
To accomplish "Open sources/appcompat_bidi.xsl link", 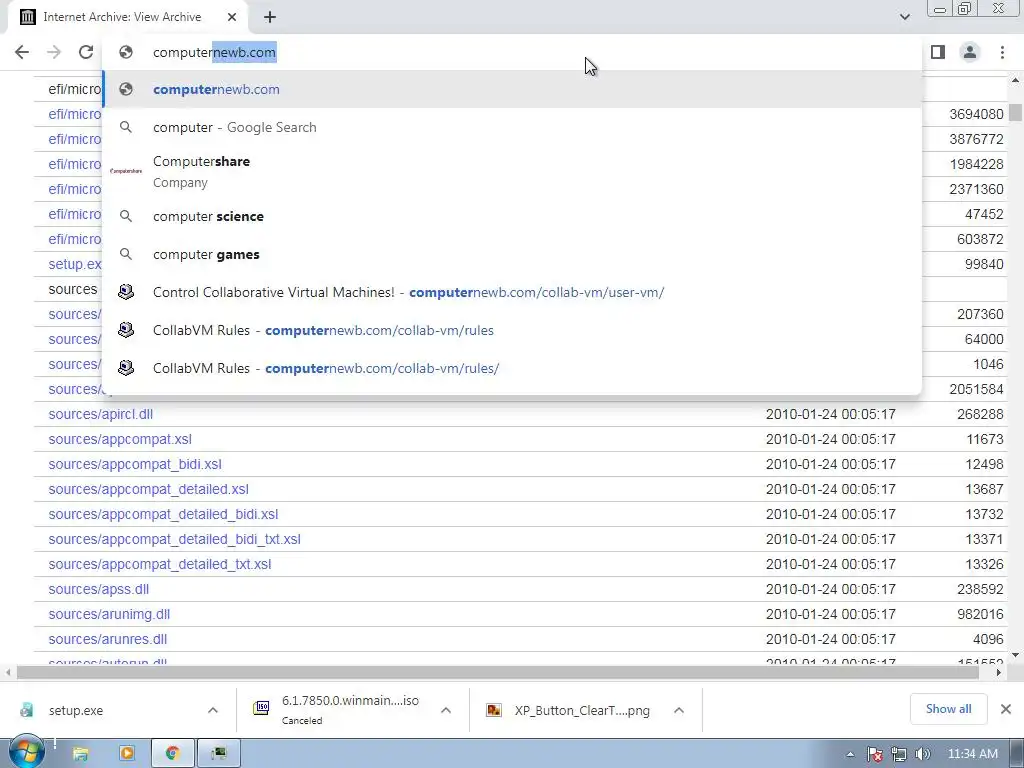I will [x=135, y=464].
